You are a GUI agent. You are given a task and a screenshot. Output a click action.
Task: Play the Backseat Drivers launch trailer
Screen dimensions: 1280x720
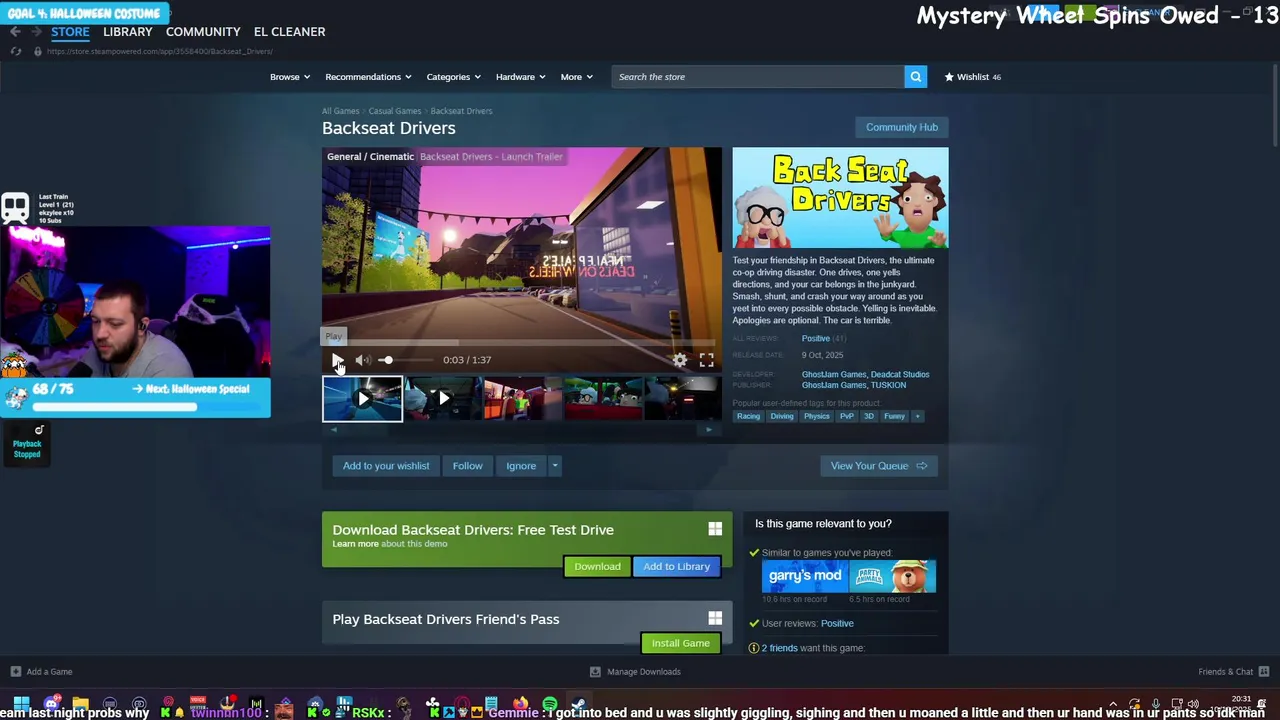pyautogui.click(x=337, y=360)
